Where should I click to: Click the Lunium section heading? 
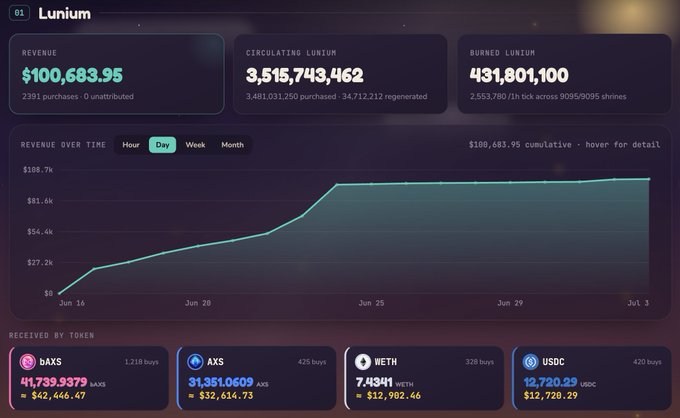pyautogui.click(x=65, y=13)
